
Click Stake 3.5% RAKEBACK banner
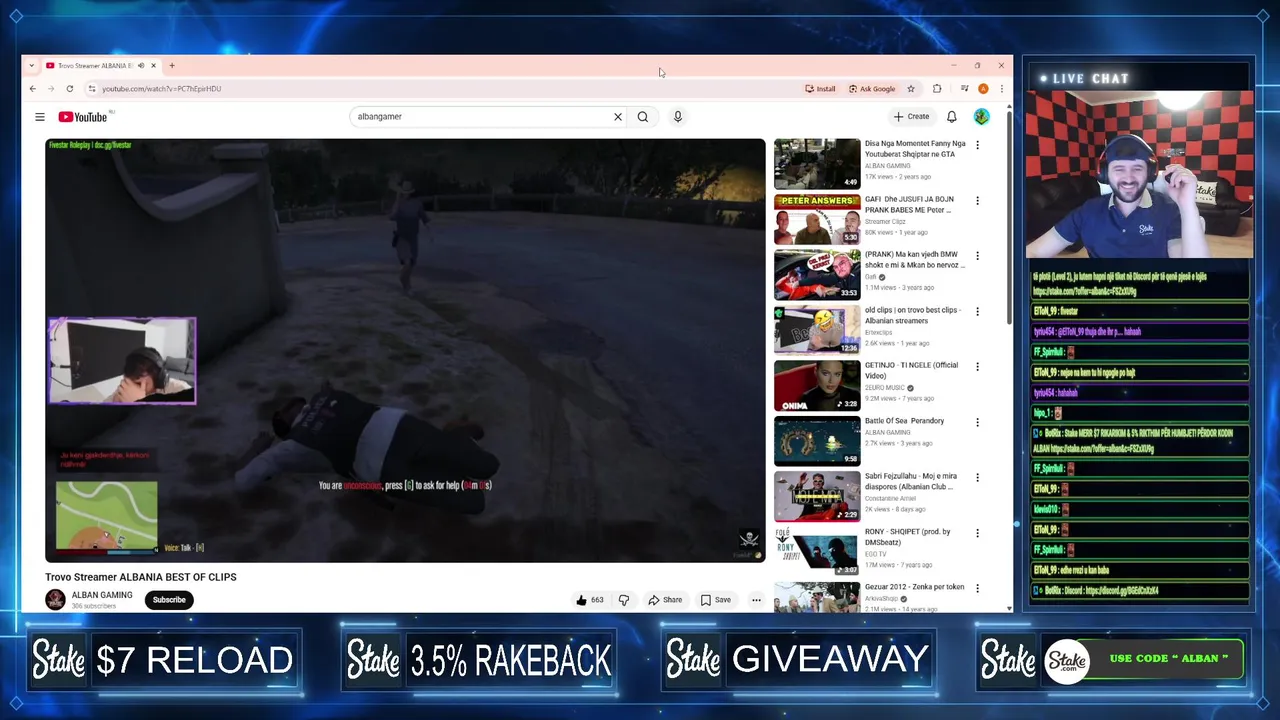479,660
